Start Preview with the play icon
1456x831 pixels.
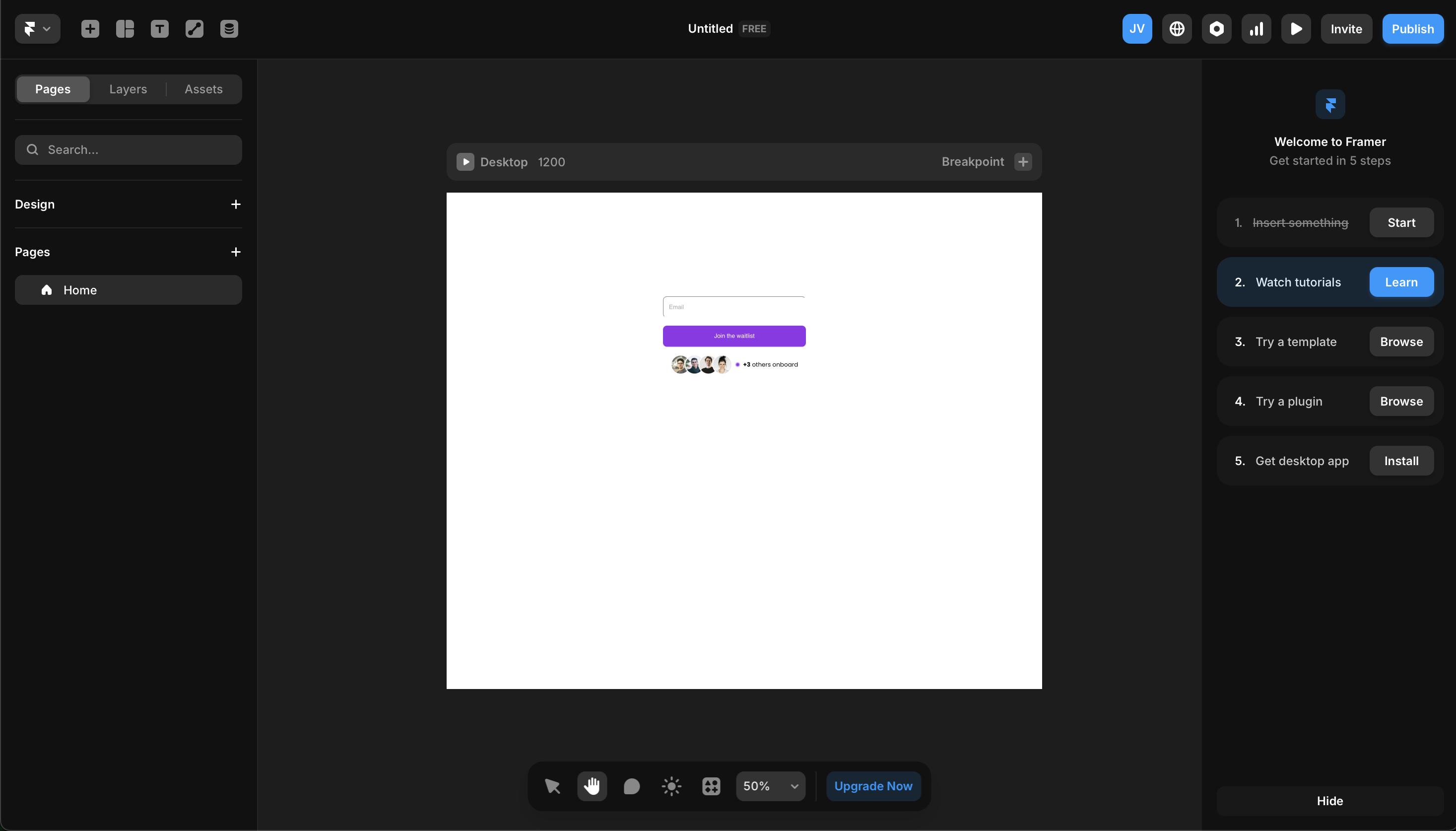coord(1296,28)
